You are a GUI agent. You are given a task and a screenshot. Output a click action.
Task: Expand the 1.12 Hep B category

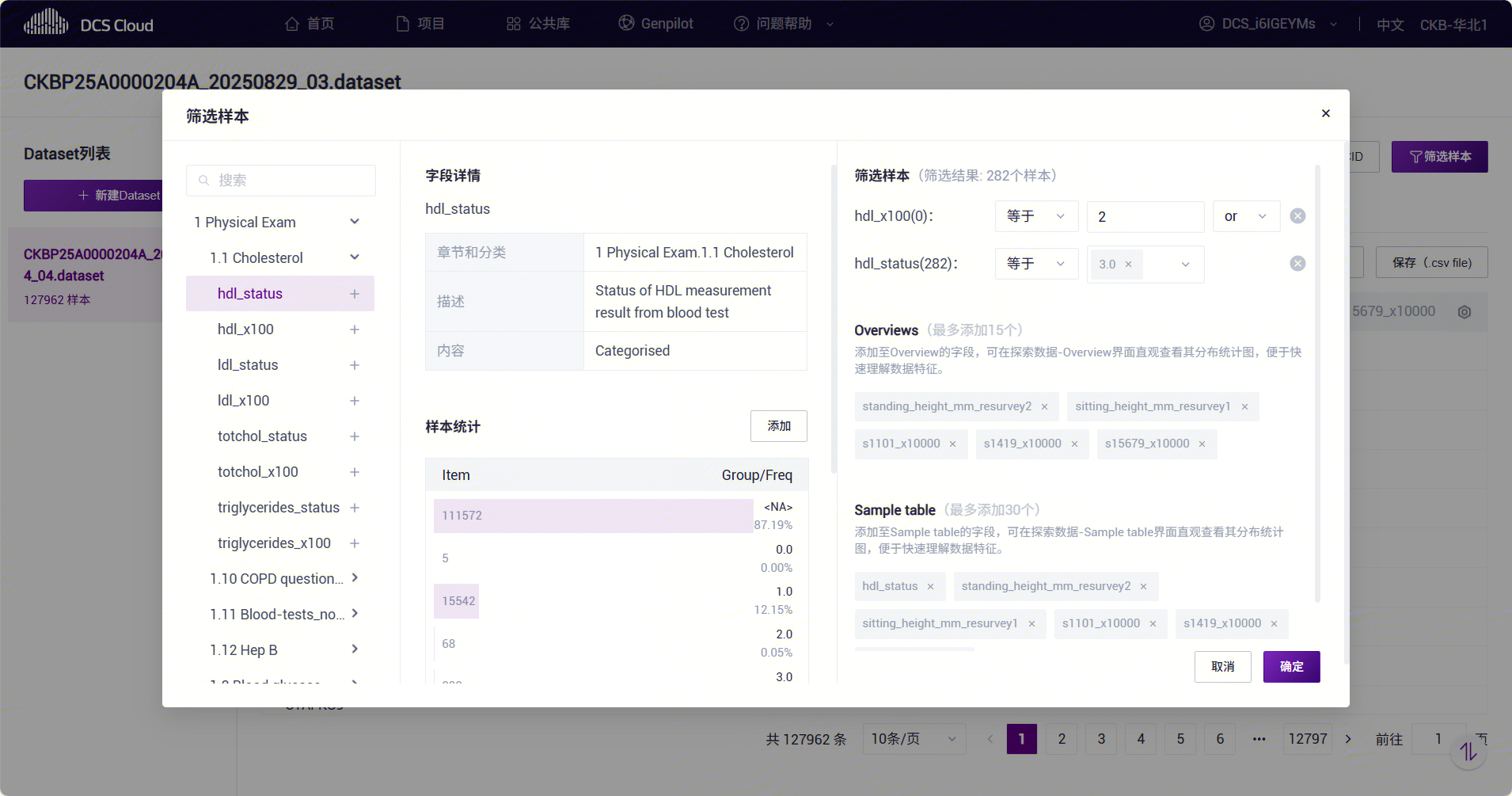[x=355, y=649]
